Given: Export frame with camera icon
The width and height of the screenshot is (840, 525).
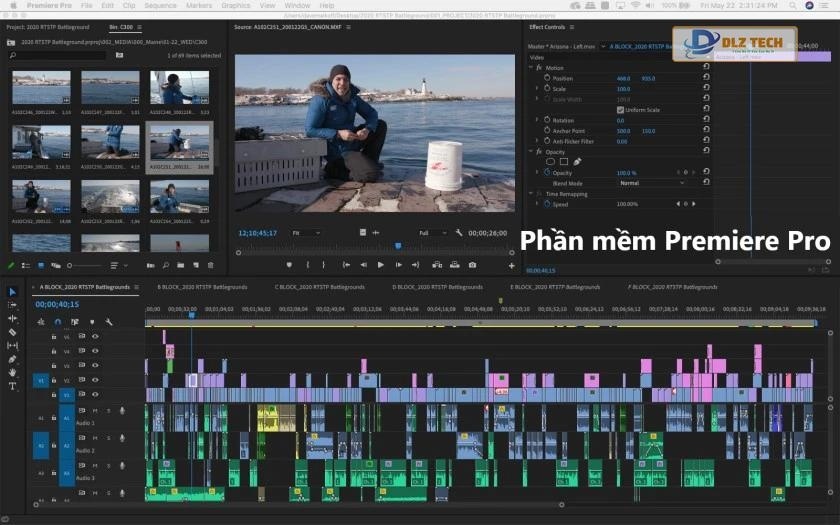Looking at the screenshot, I should click(472, 265).
